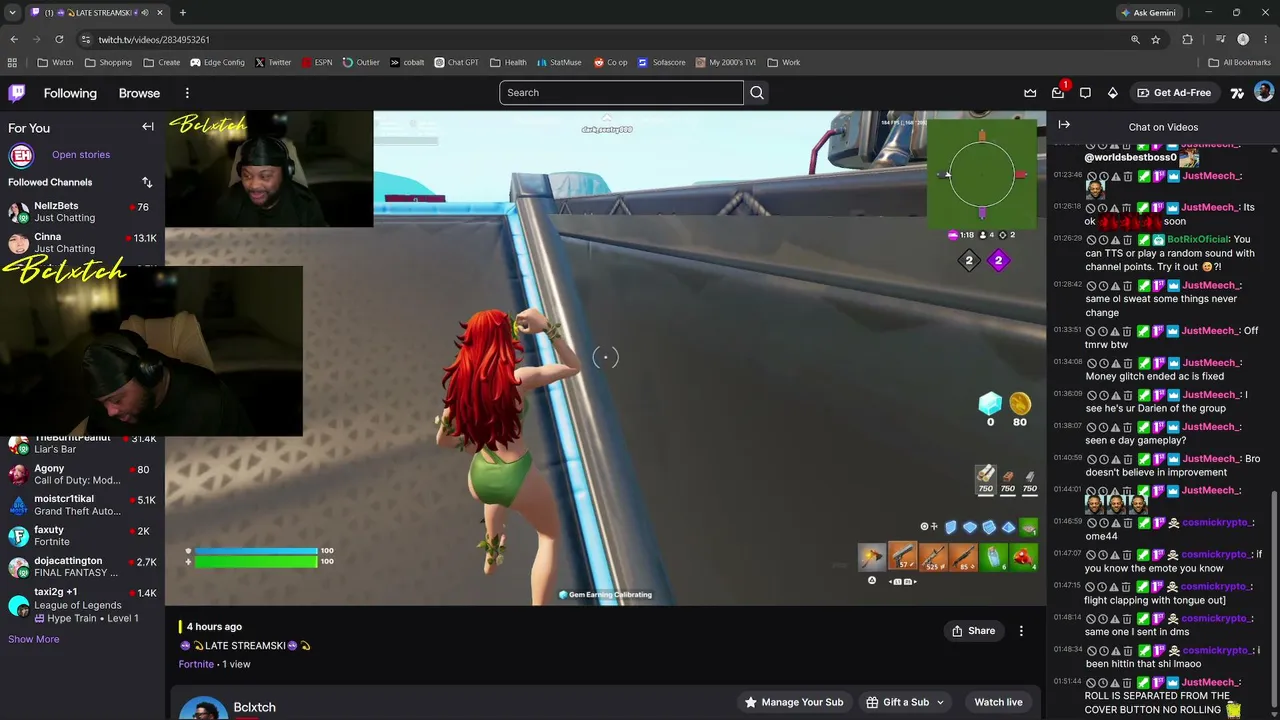Viewport: 1280px width, 720px height.
Task: Open the Shopping bookmarks folder
Action: (108, 62)
